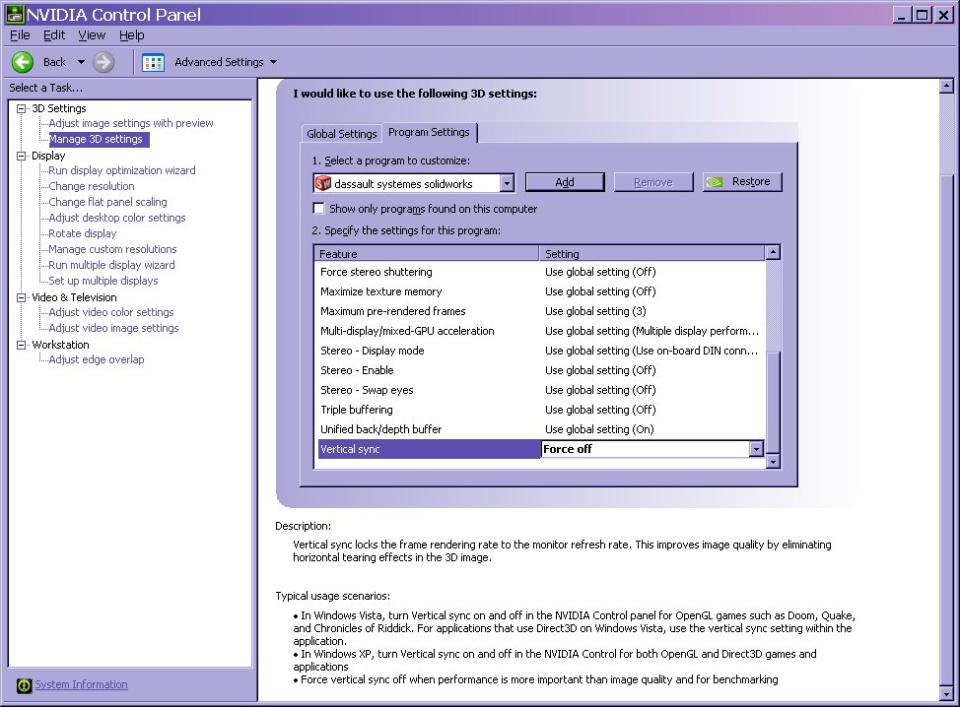The width and height of the screenshot is (960, 707).
Task: Switch to the Global Settings tab
Action: 342,133
